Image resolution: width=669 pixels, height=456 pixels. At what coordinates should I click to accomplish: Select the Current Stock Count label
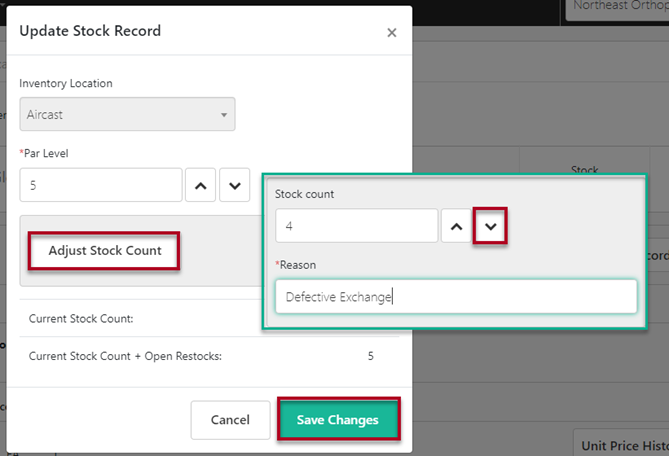pyautogui.click(x=81, y=319)
